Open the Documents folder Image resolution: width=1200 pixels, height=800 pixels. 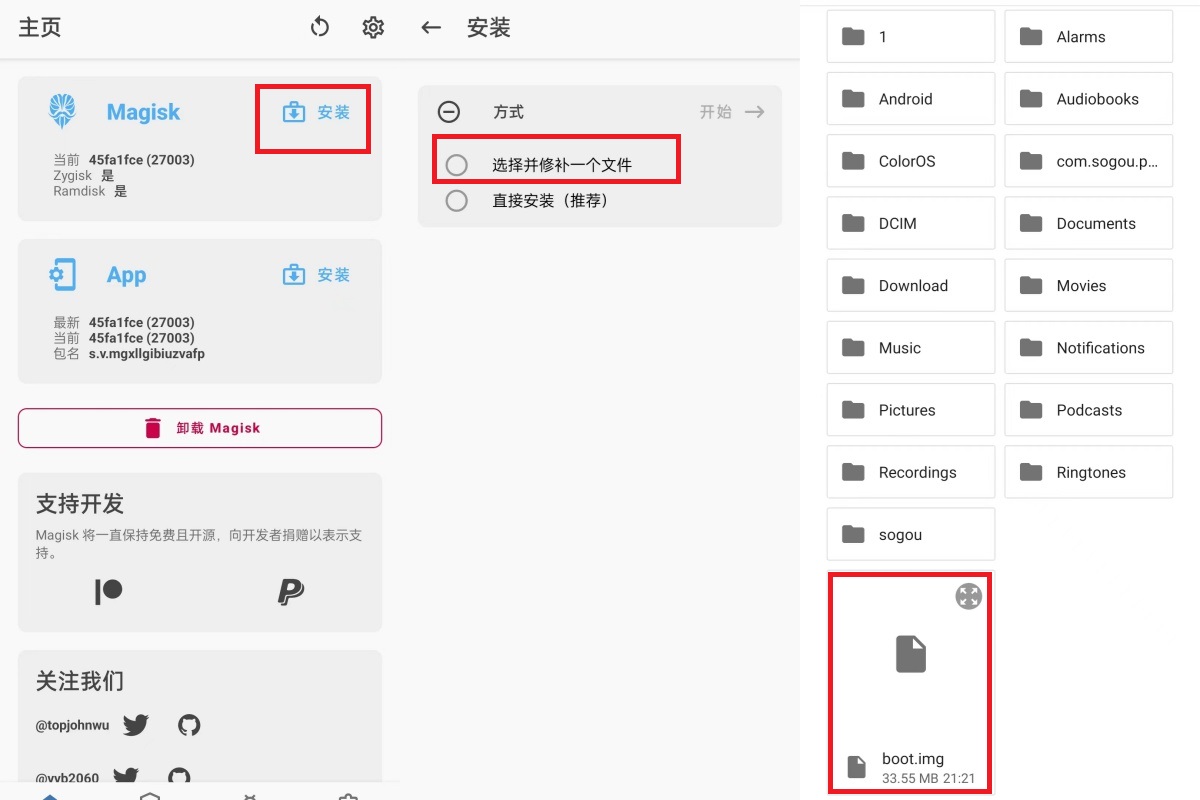[1088, 224]
